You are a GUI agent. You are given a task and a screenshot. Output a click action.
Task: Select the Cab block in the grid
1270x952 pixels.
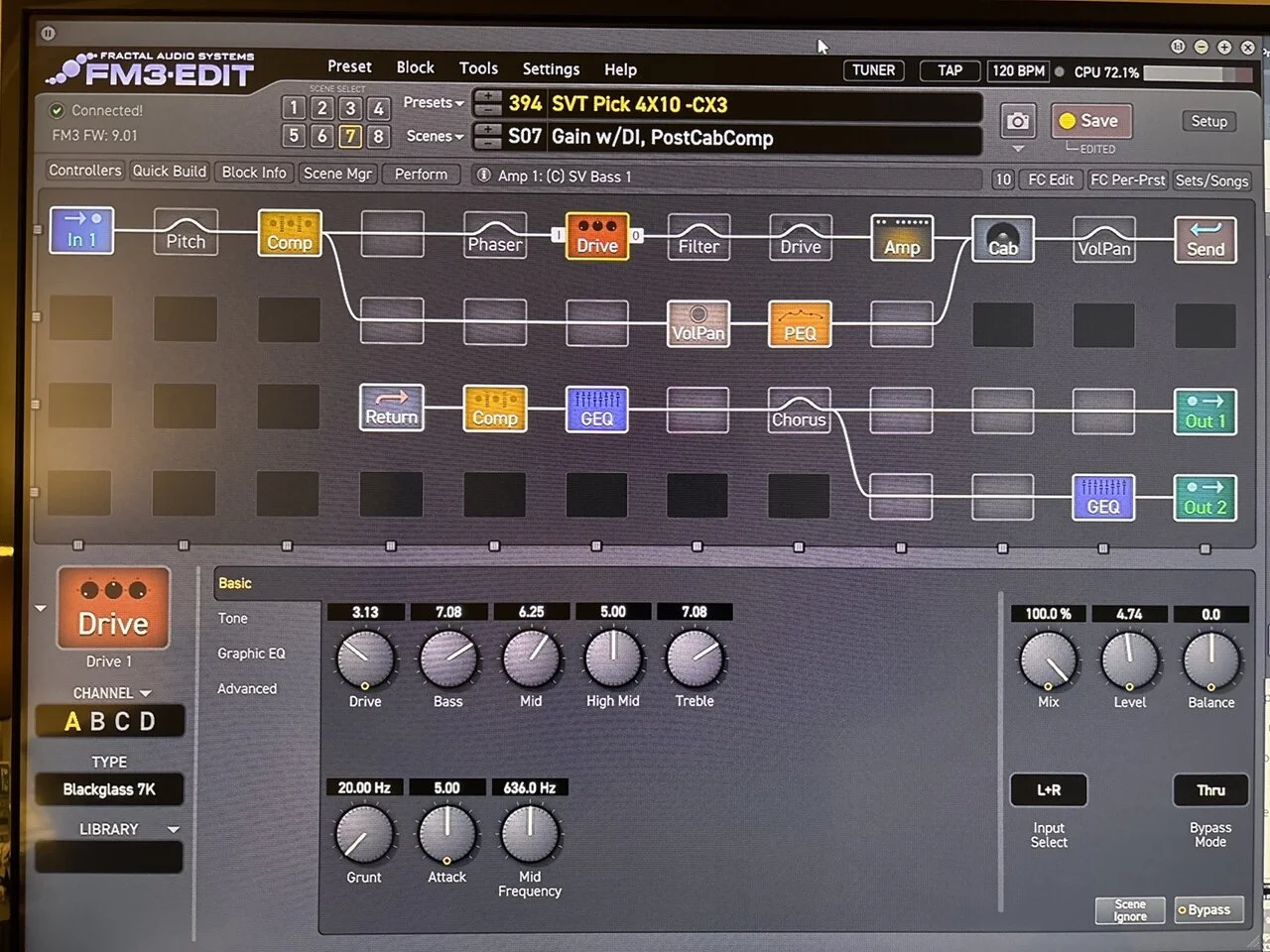[1002, 239]
